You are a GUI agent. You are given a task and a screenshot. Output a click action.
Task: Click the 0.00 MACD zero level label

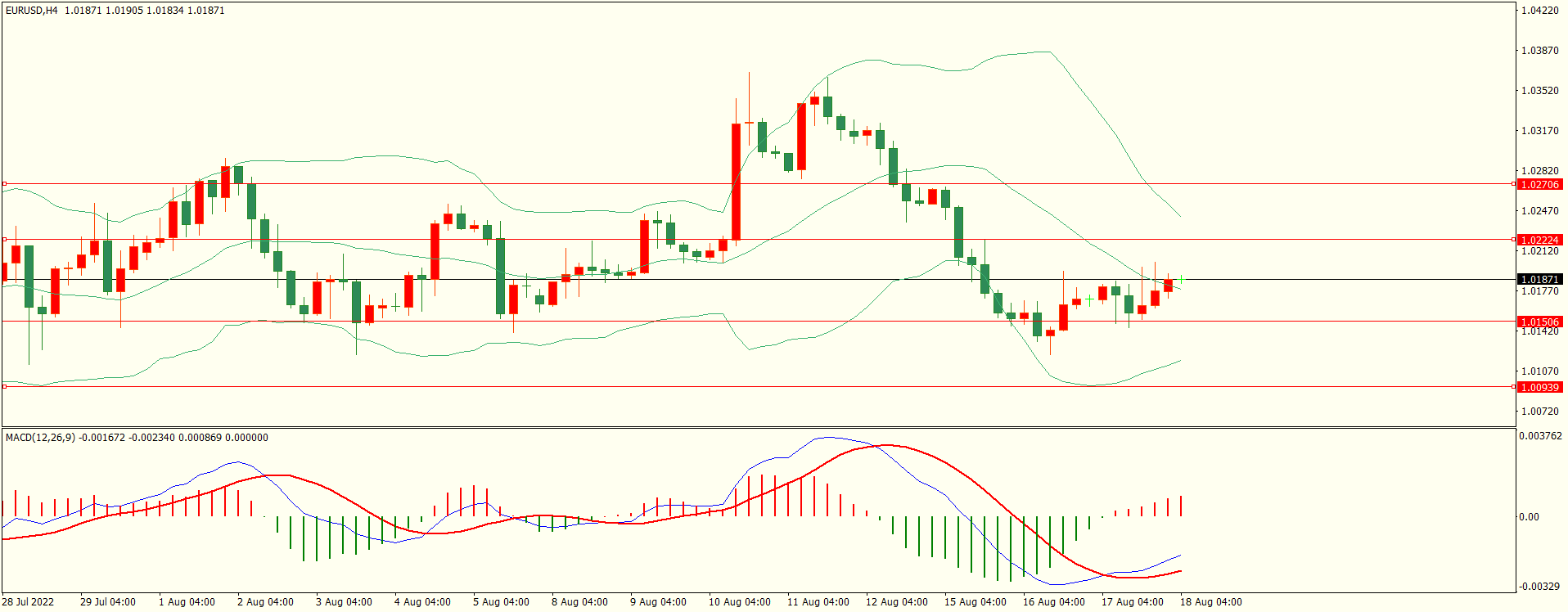pos(1529,517)
